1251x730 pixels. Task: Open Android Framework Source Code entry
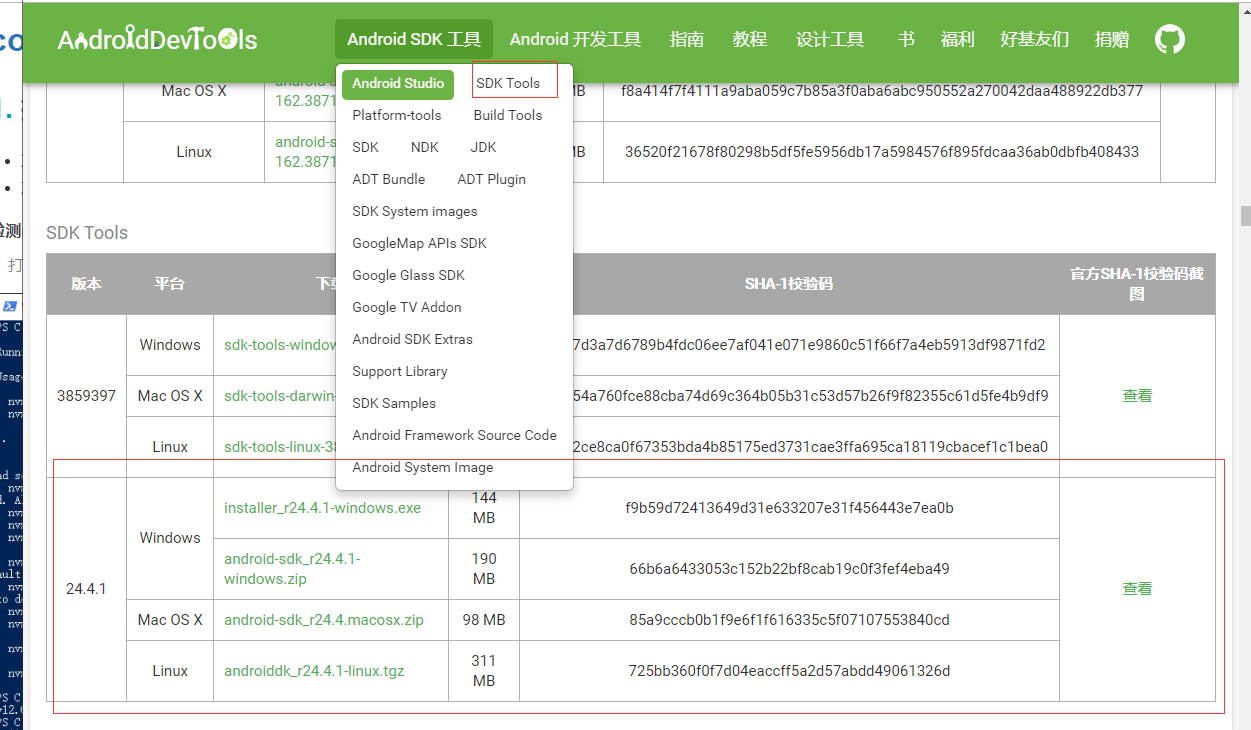pyautogui.click(x=455, y=436)
